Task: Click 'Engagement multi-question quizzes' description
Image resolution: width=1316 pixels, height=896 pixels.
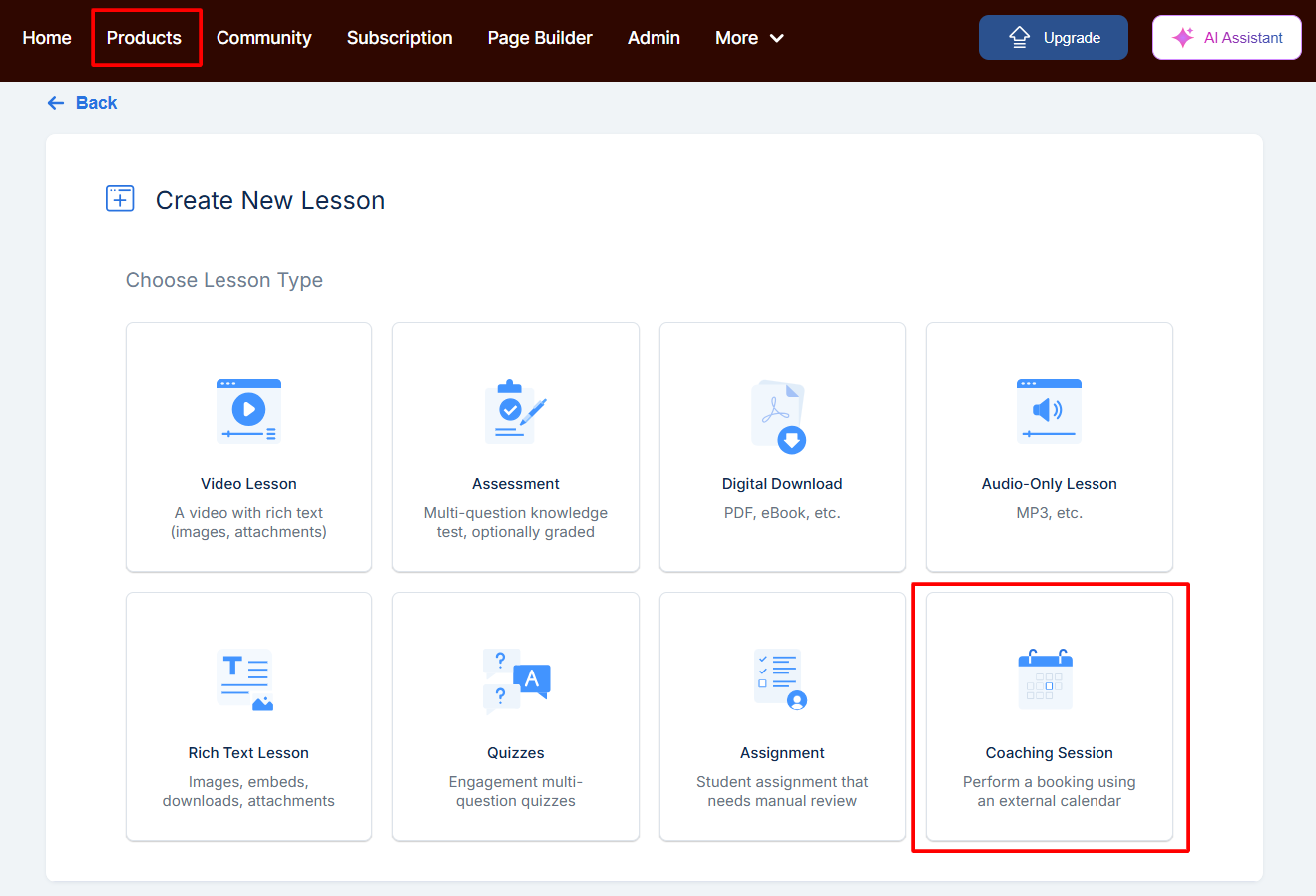Action: pyautogui.click(x=516, y=791)
